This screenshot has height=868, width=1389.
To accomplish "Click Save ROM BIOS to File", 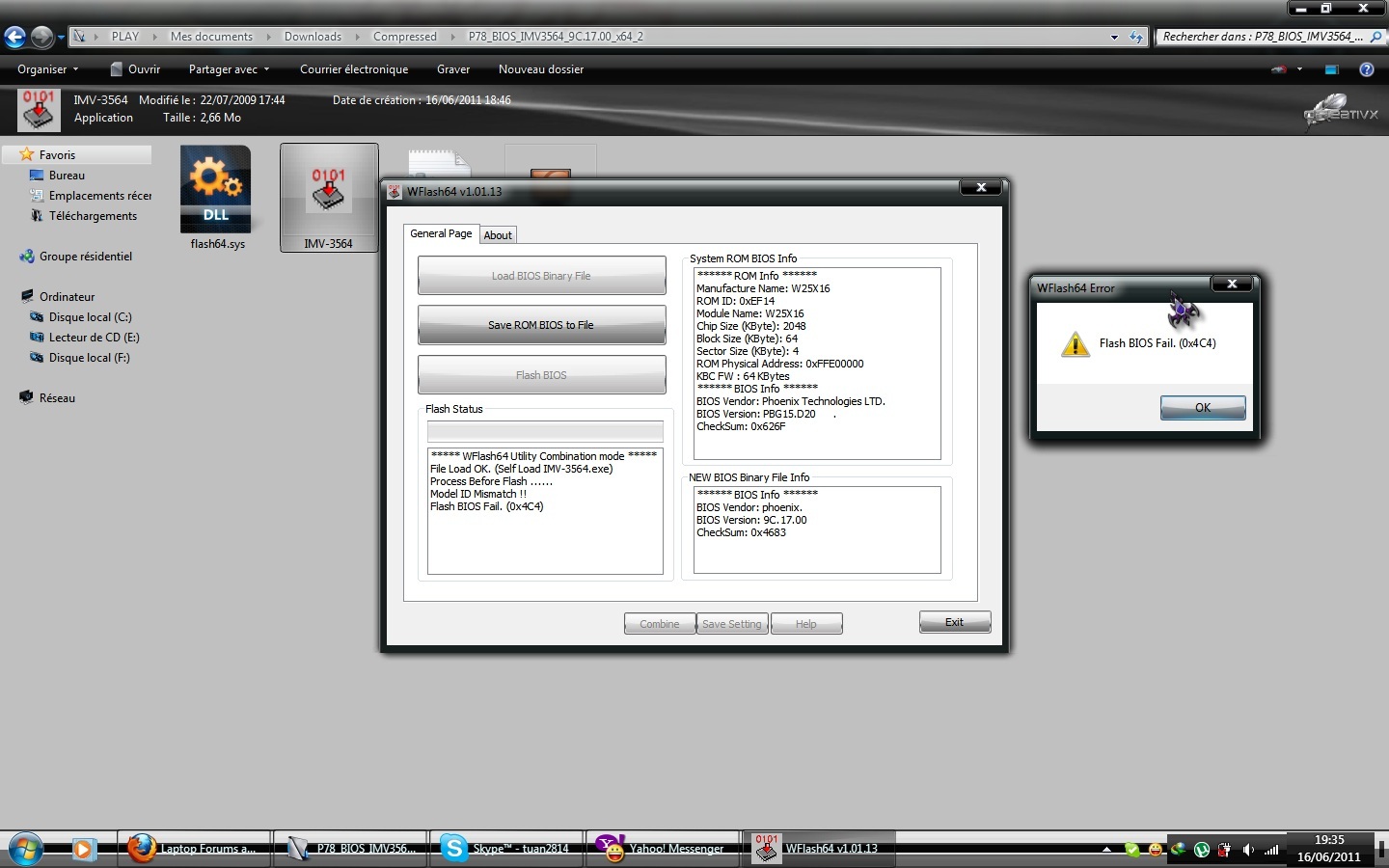I will coord(541,325).
